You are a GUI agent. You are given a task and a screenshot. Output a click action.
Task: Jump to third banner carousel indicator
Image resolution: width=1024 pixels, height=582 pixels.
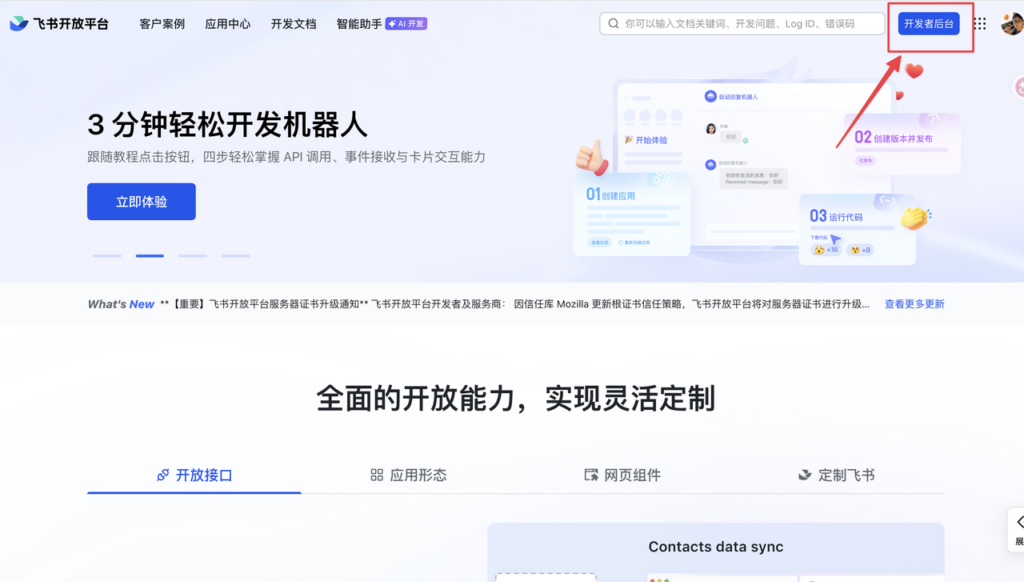(x=192, y=256)
